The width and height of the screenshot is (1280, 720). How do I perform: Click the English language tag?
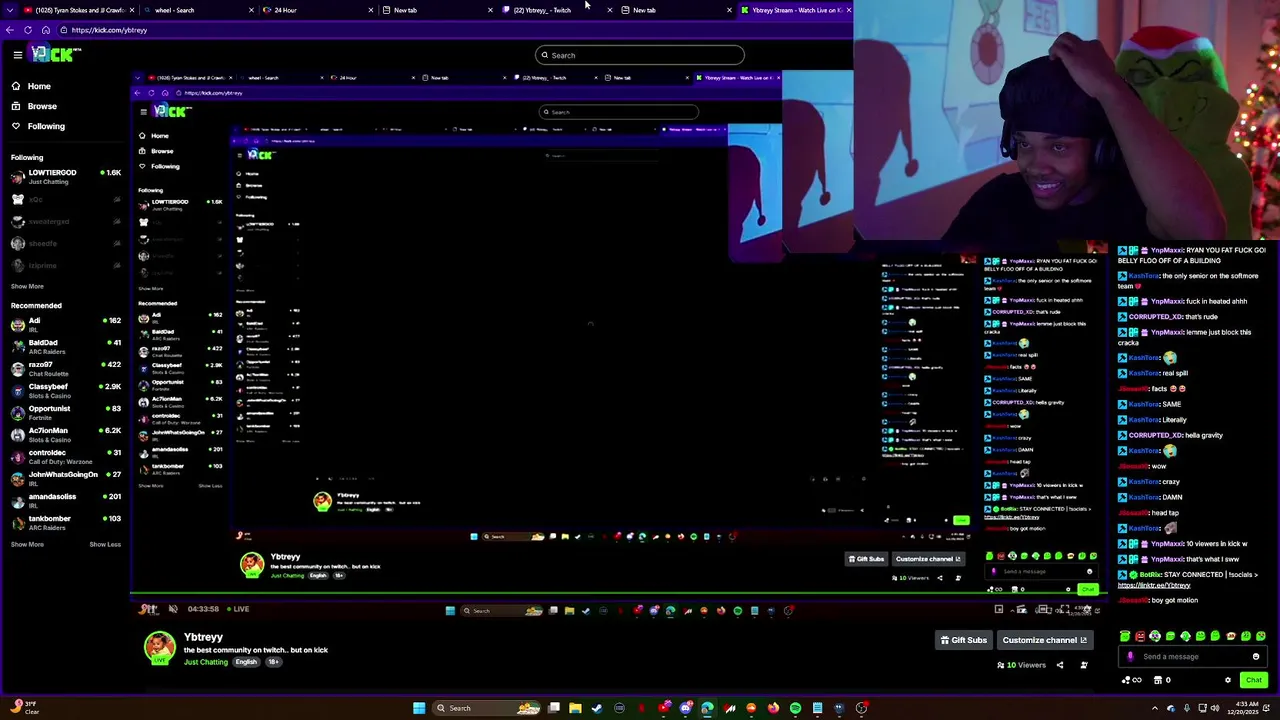click(x=246, y=662)
